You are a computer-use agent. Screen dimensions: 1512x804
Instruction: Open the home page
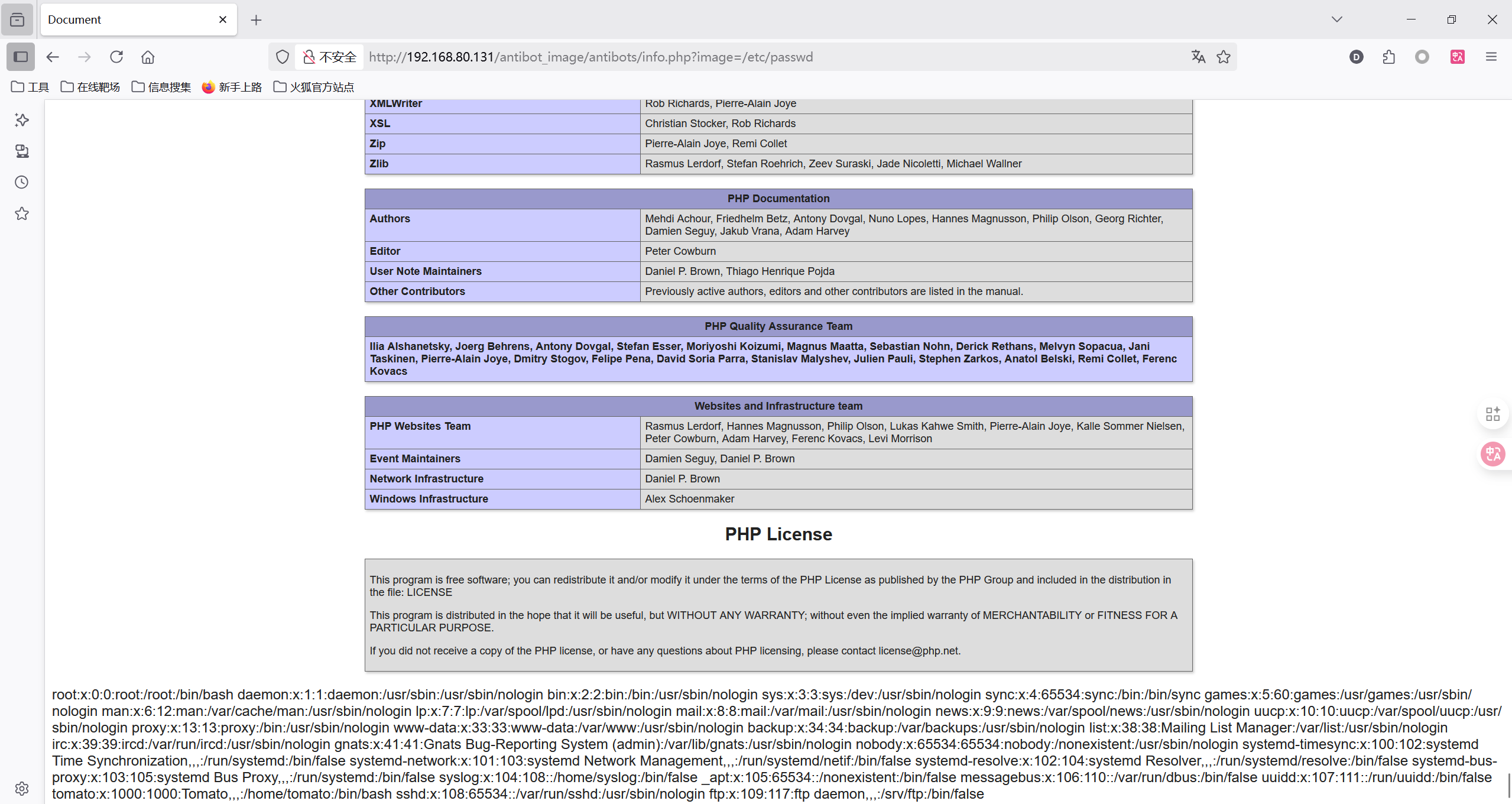pyautogui.click(x=148, y=57)
